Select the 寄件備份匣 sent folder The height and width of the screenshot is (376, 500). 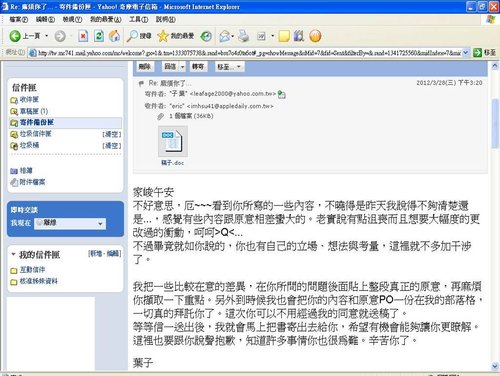[37, 122]
